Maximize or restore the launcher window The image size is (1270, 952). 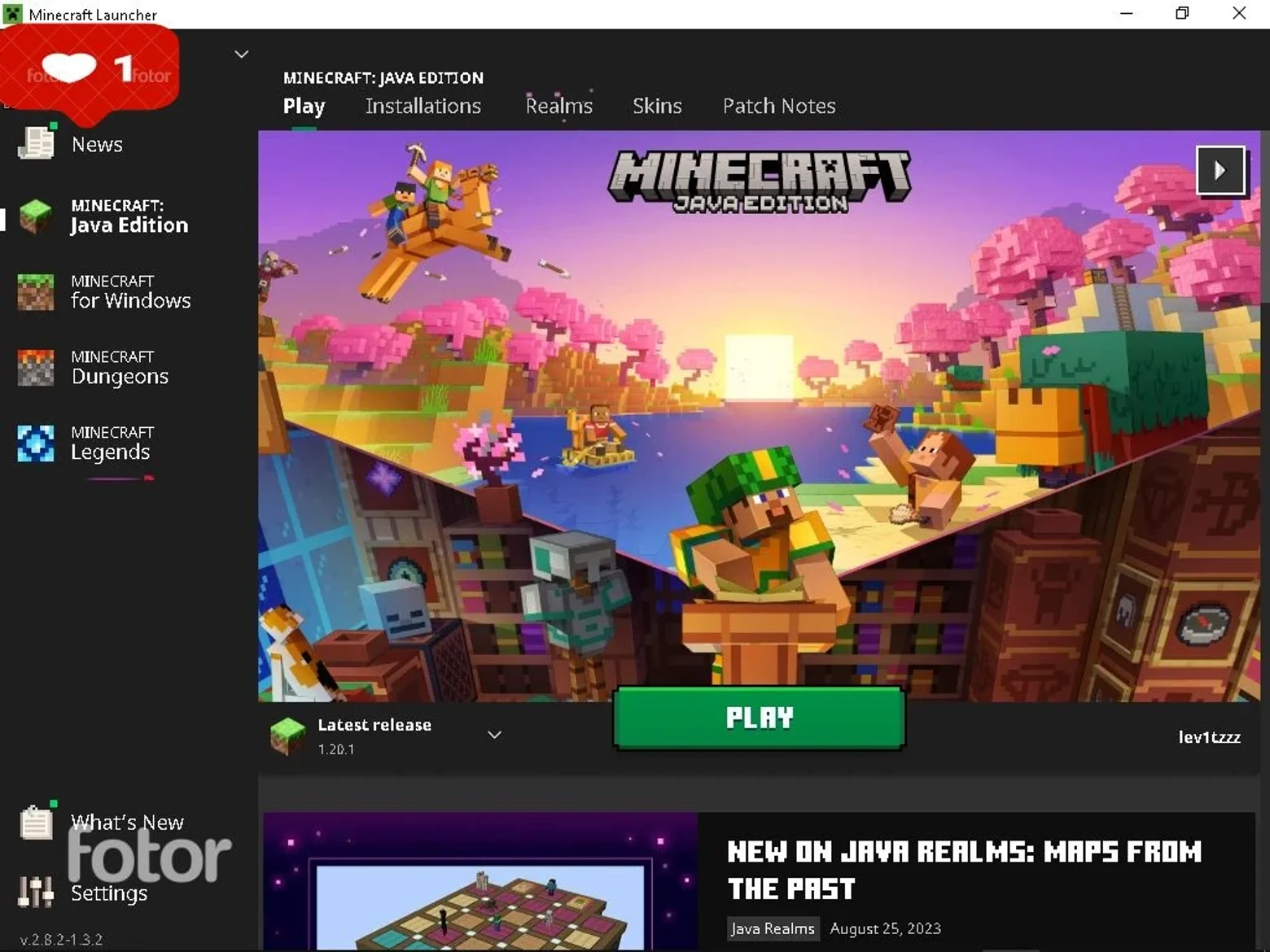(x=1182, y=14)
